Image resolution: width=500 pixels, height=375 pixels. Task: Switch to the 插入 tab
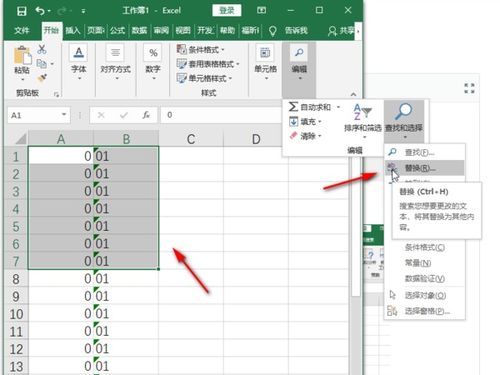73,31
